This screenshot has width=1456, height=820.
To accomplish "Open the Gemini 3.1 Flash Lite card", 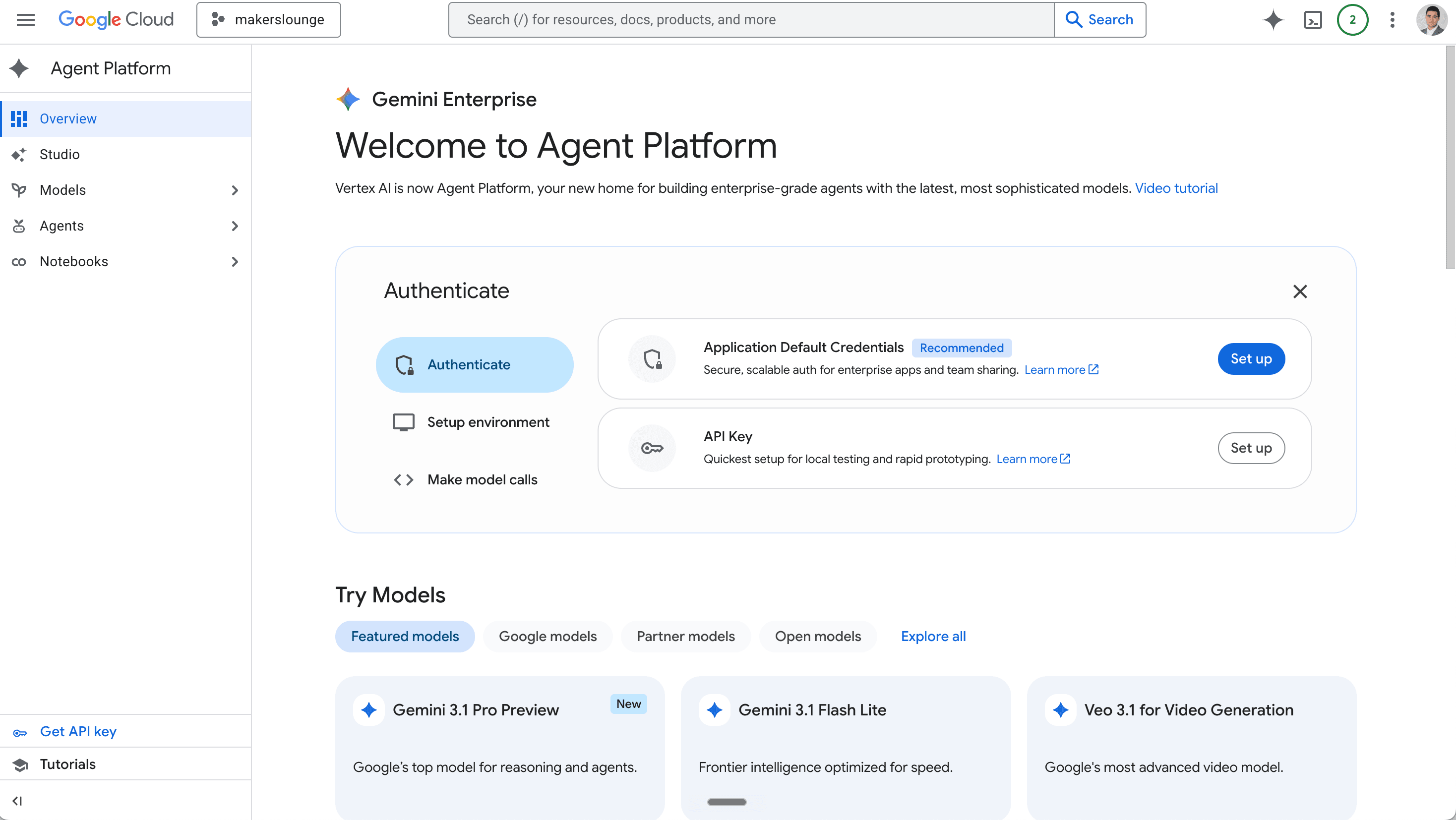I will click(x=846, y=748).
